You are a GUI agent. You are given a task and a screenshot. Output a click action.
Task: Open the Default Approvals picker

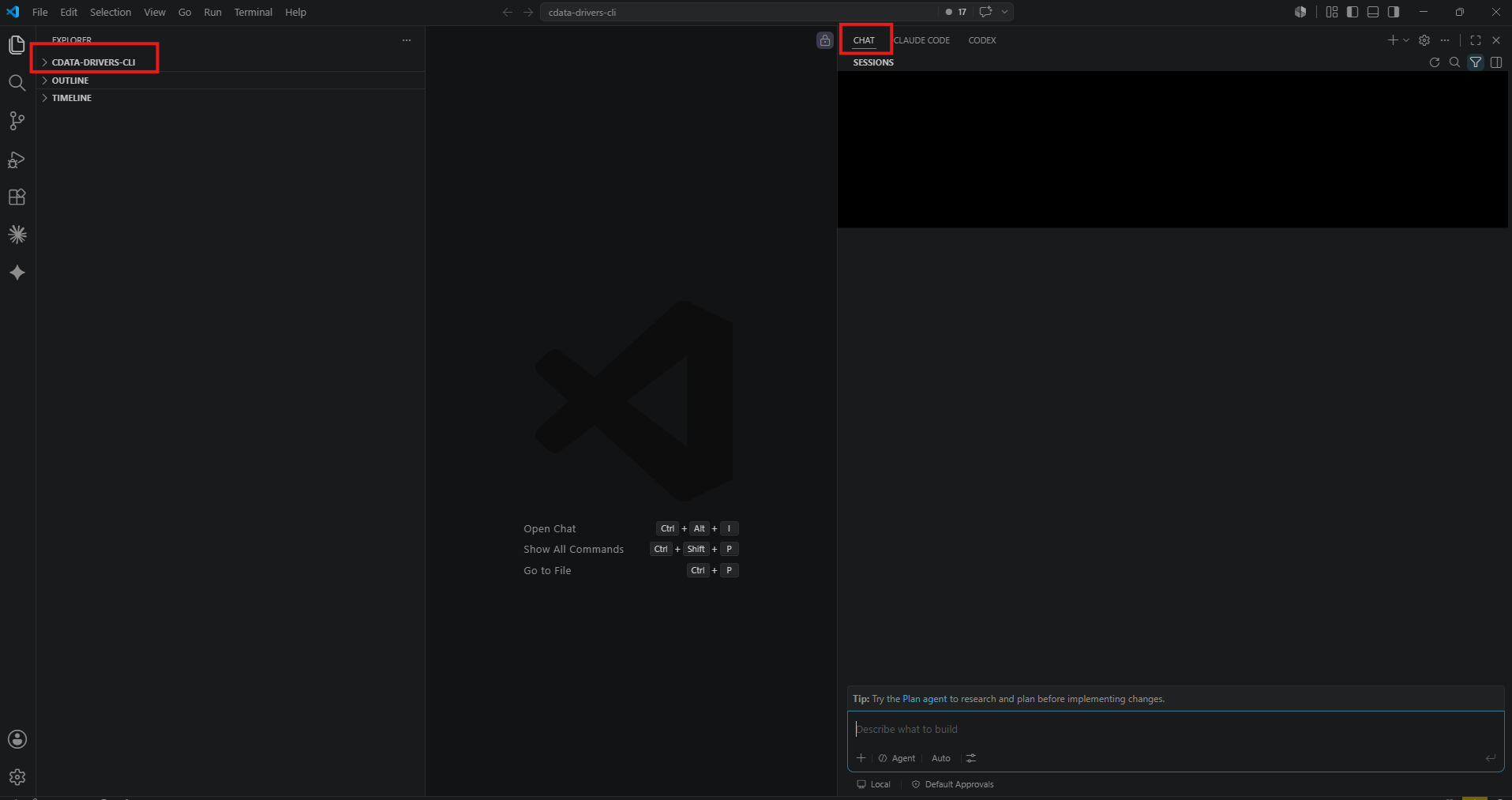[x=952, y=784]
